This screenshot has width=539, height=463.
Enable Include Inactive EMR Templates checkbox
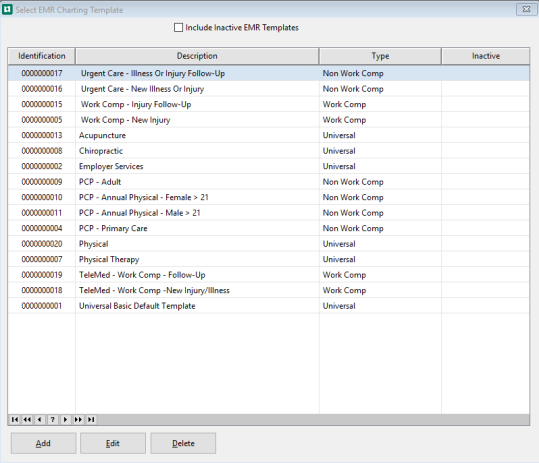tap(178, 27)
